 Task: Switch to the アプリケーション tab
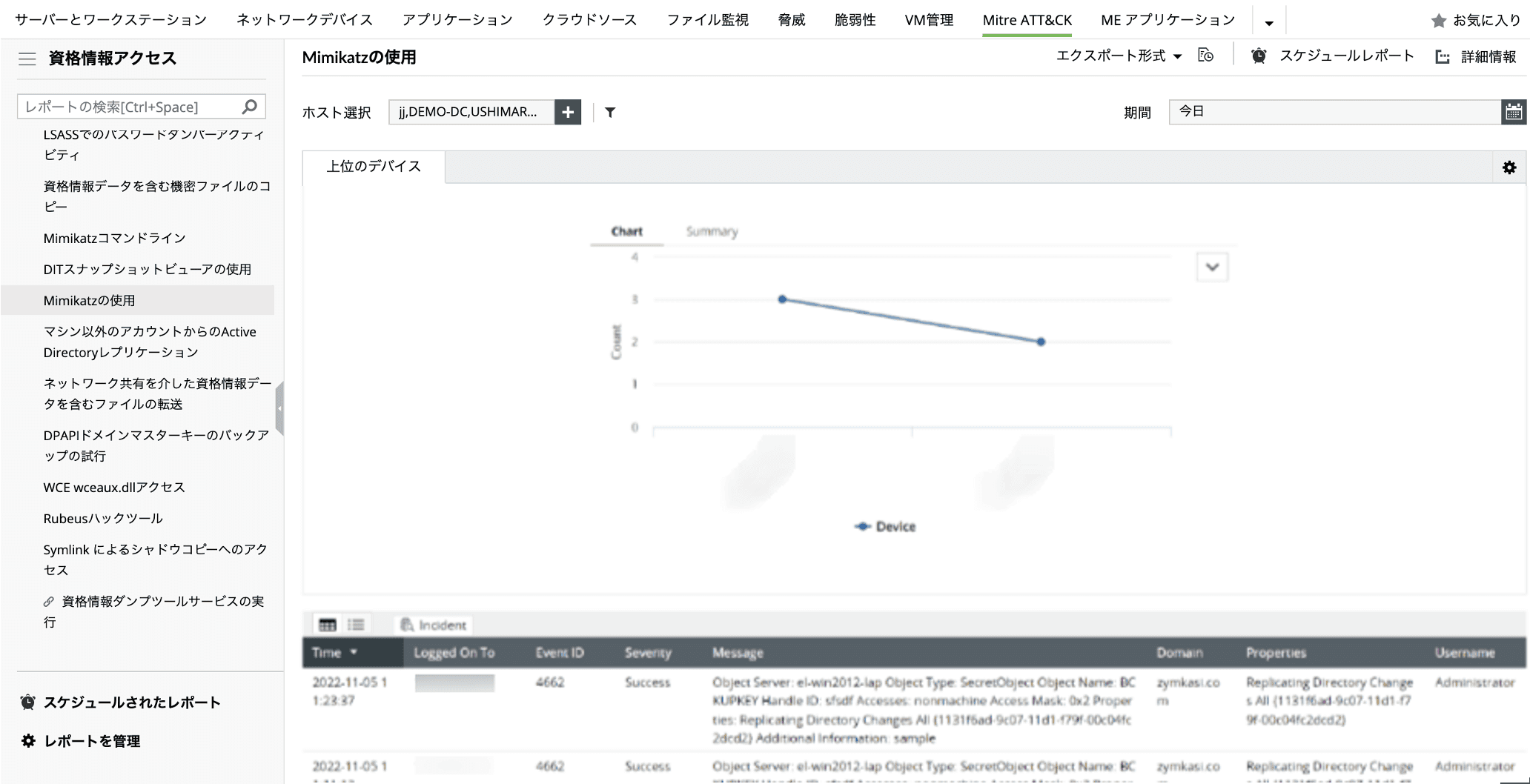457,20
